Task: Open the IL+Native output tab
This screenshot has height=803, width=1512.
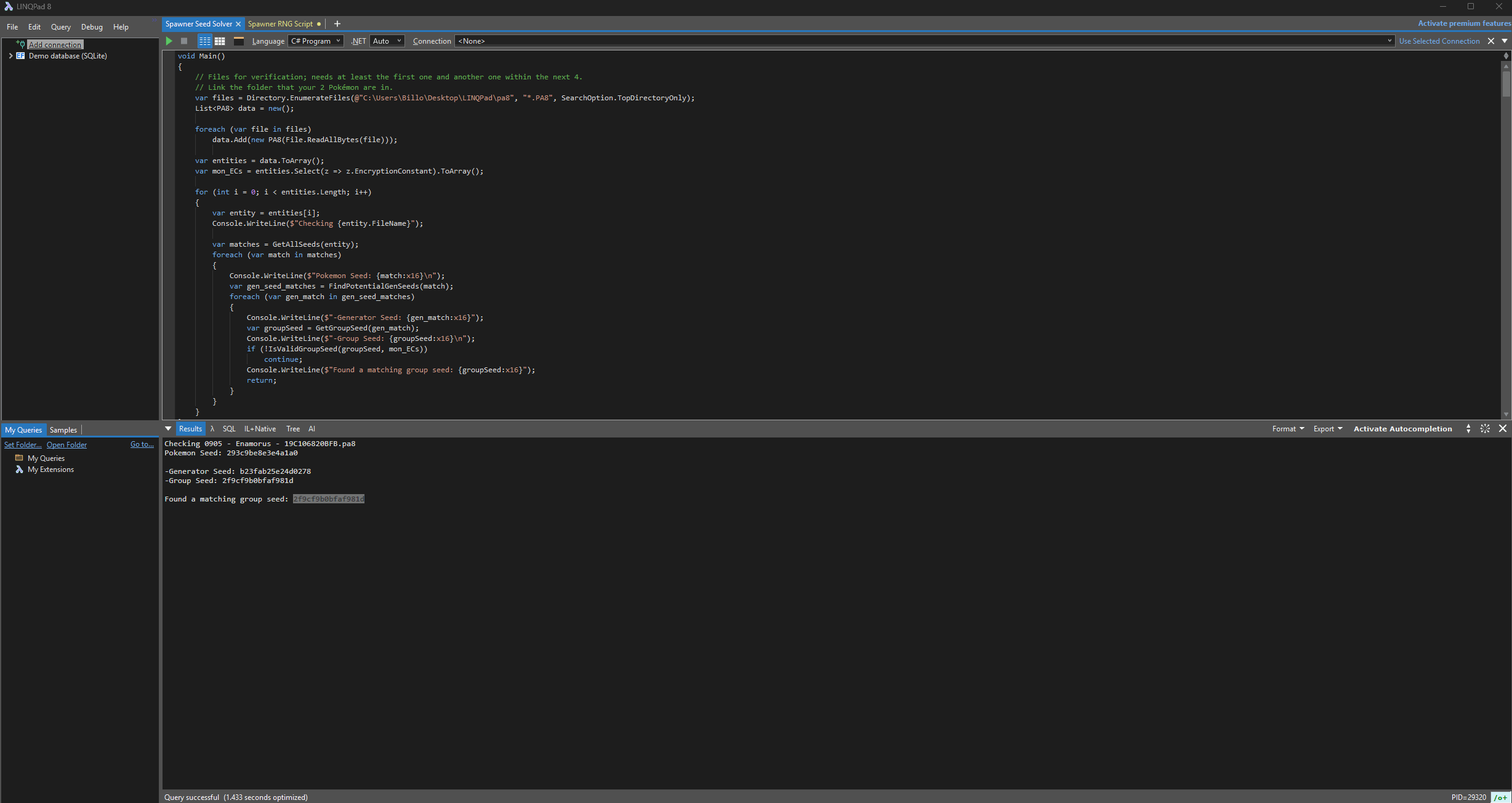Action: tap(260, 429)
